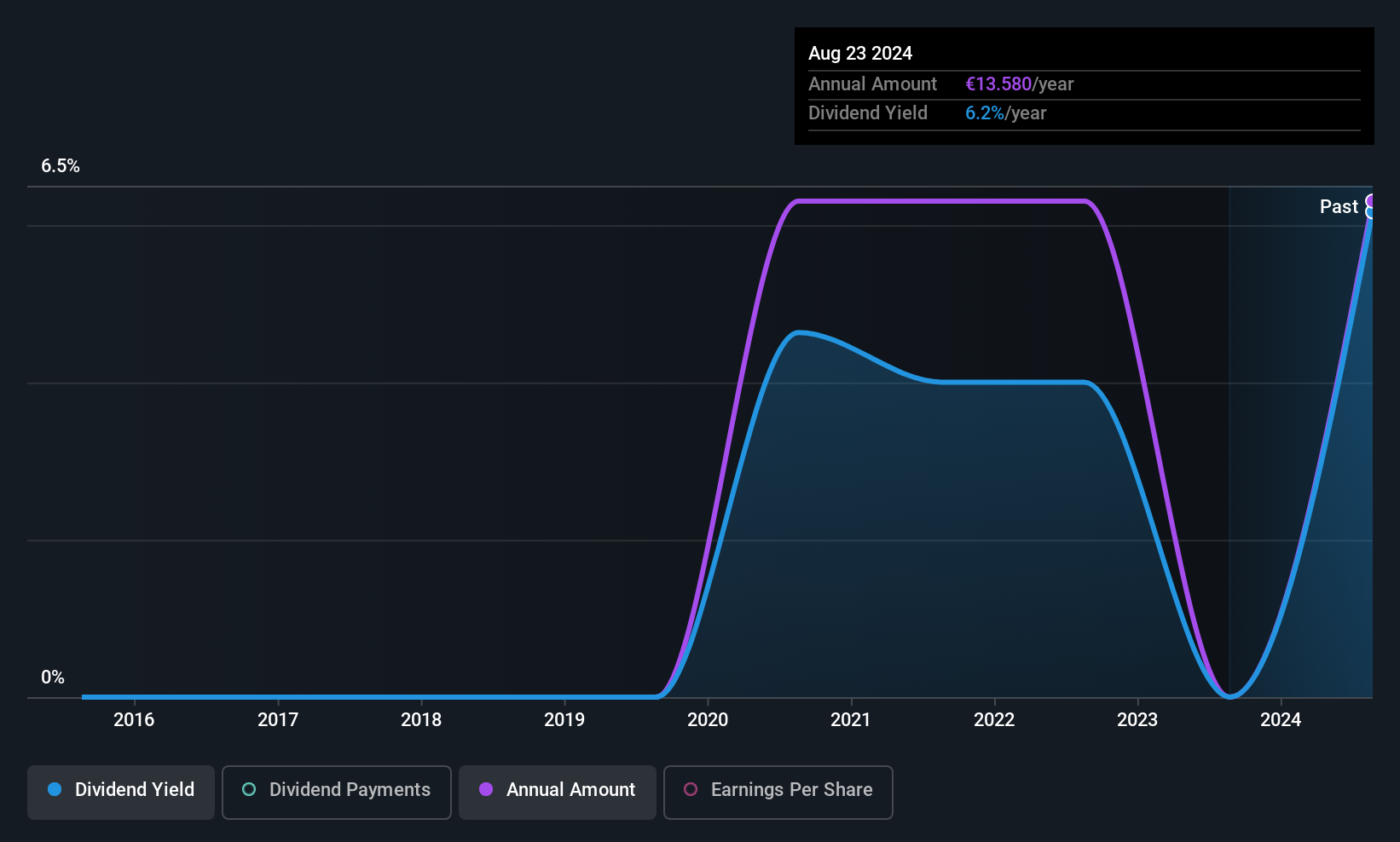The image size is (1400, 842).
Task: Click the 2021 x-axis label
Action: [x=851, y=719]
